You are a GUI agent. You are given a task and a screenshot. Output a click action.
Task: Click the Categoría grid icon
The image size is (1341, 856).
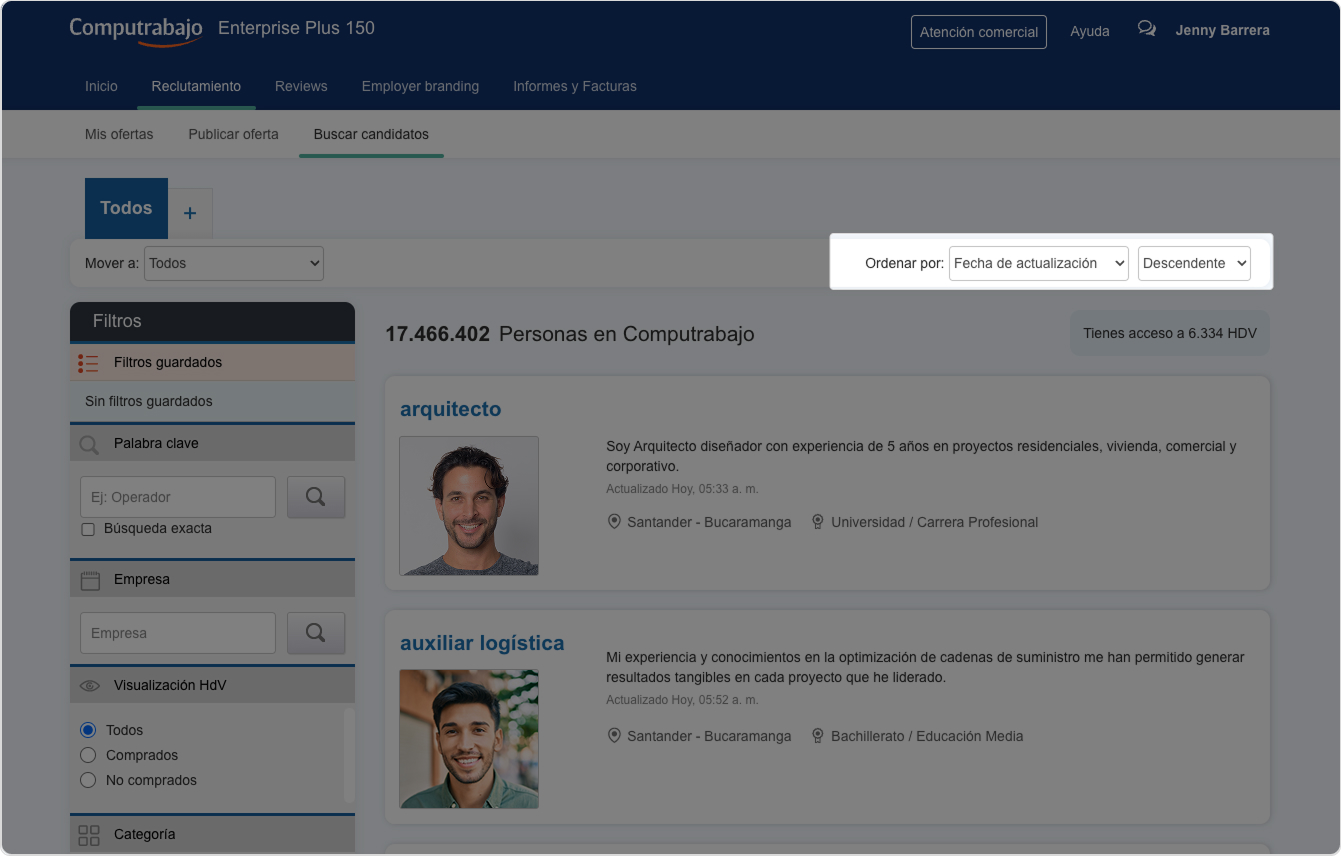89,834
